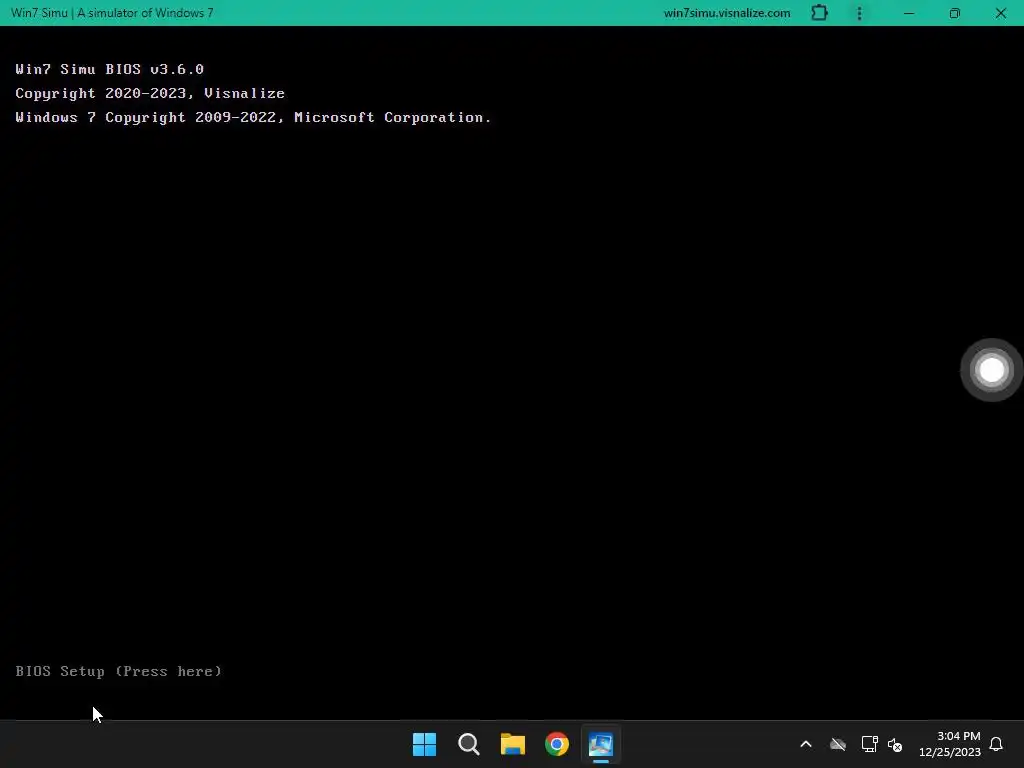This screenshot has width=1024, height=768.
Task: Open Google Chrome from the taskbar
Action: pos(557,744)
